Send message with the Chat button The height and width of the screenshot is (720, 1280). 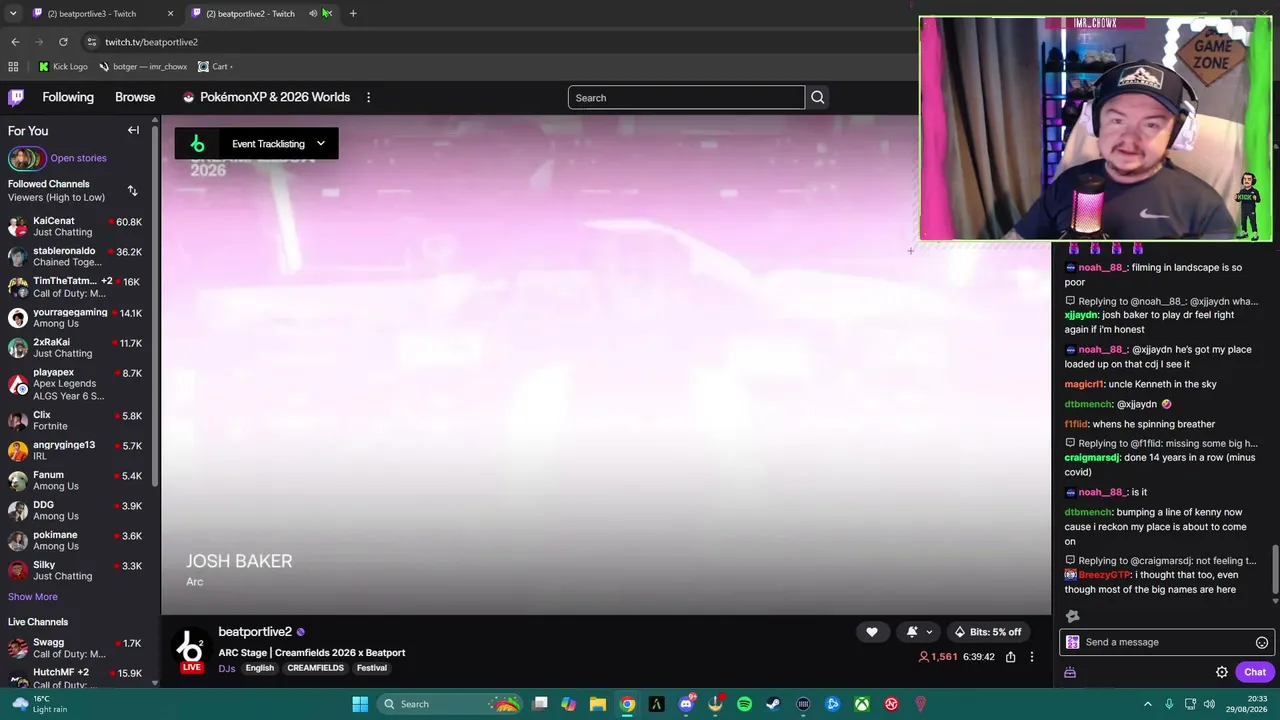coord(1255,672)
